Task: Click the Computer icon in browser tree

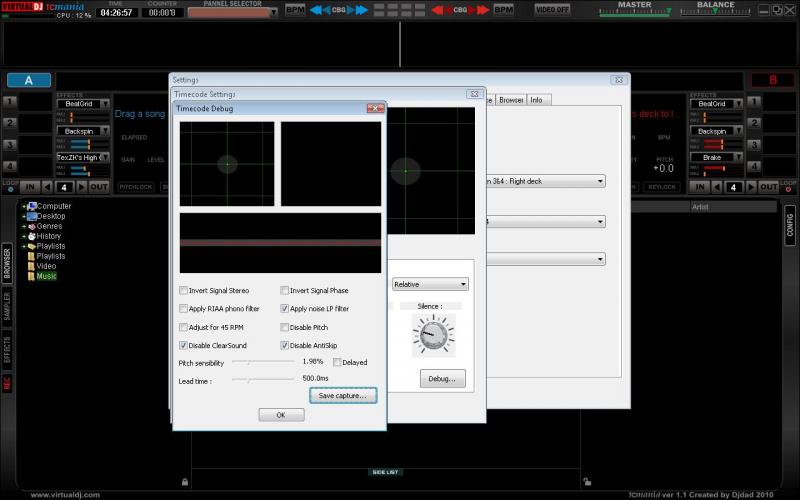Action: point(32,206)
